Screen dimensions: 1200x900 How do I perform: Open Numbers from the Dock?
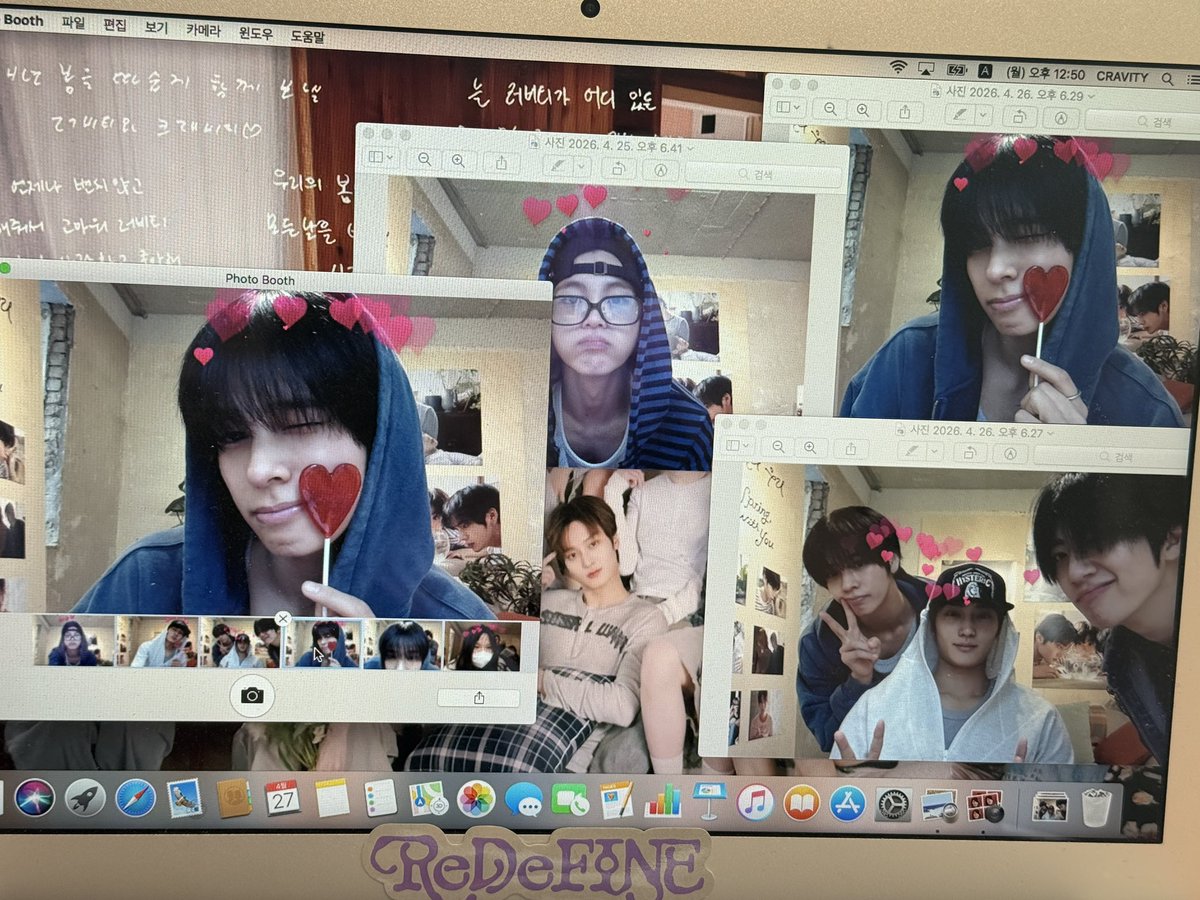[662, 800]
